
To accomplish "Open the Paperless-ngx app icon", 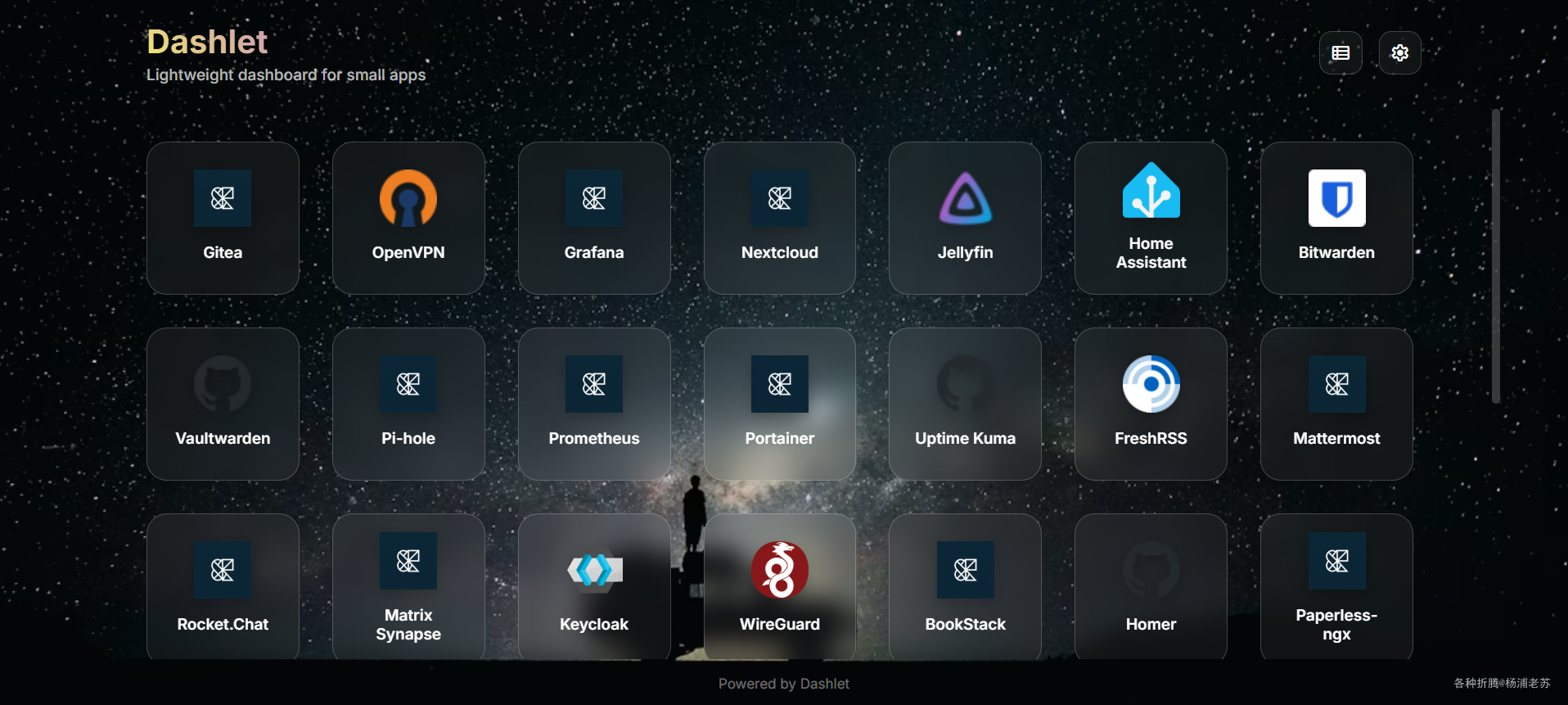I will [x=1337, y=561].
